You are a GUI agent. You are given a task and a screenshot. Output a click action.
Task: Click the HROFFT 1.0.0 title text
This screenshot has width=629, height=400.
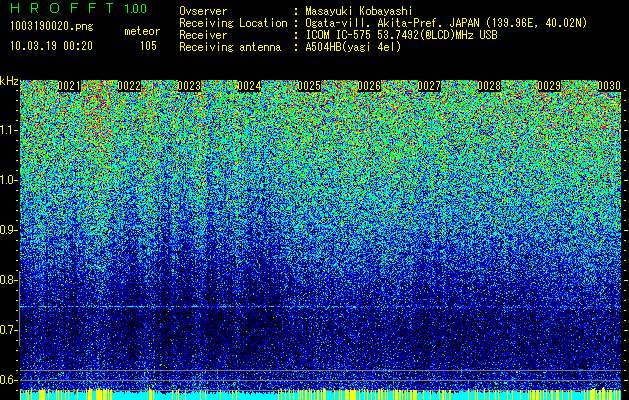[79, 8]
